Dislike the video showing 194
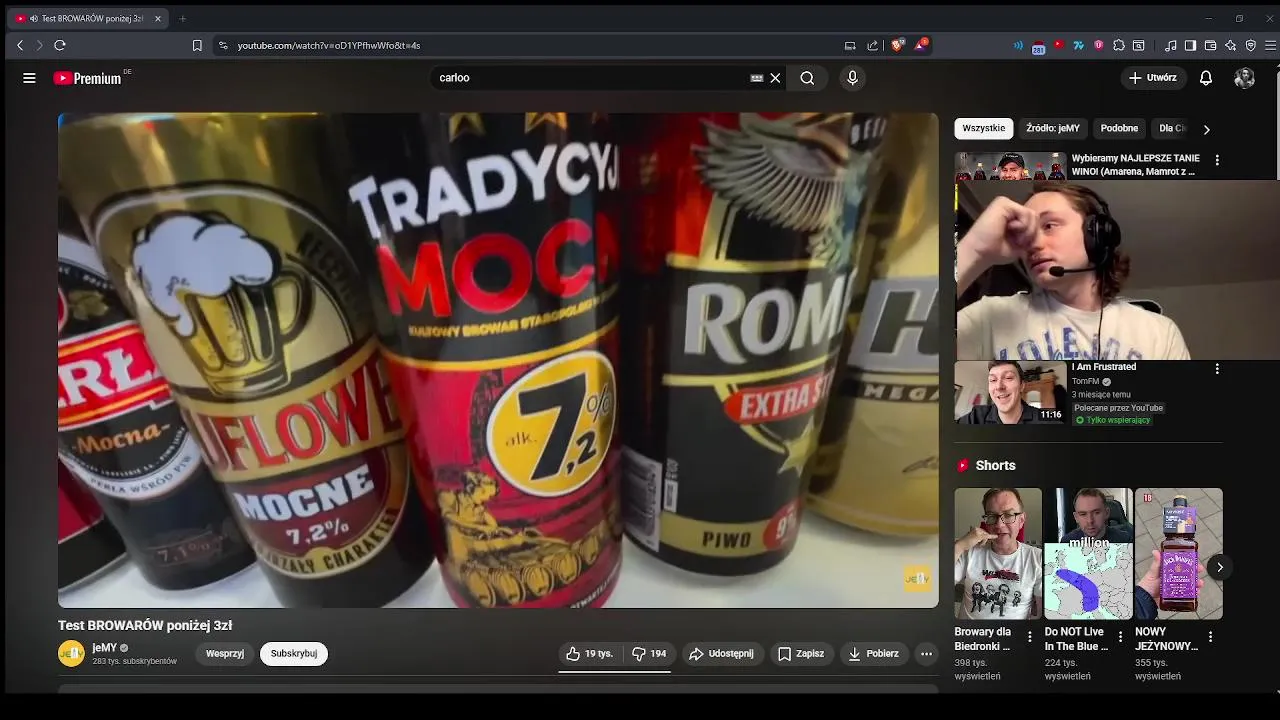 (x=648, y=654)
